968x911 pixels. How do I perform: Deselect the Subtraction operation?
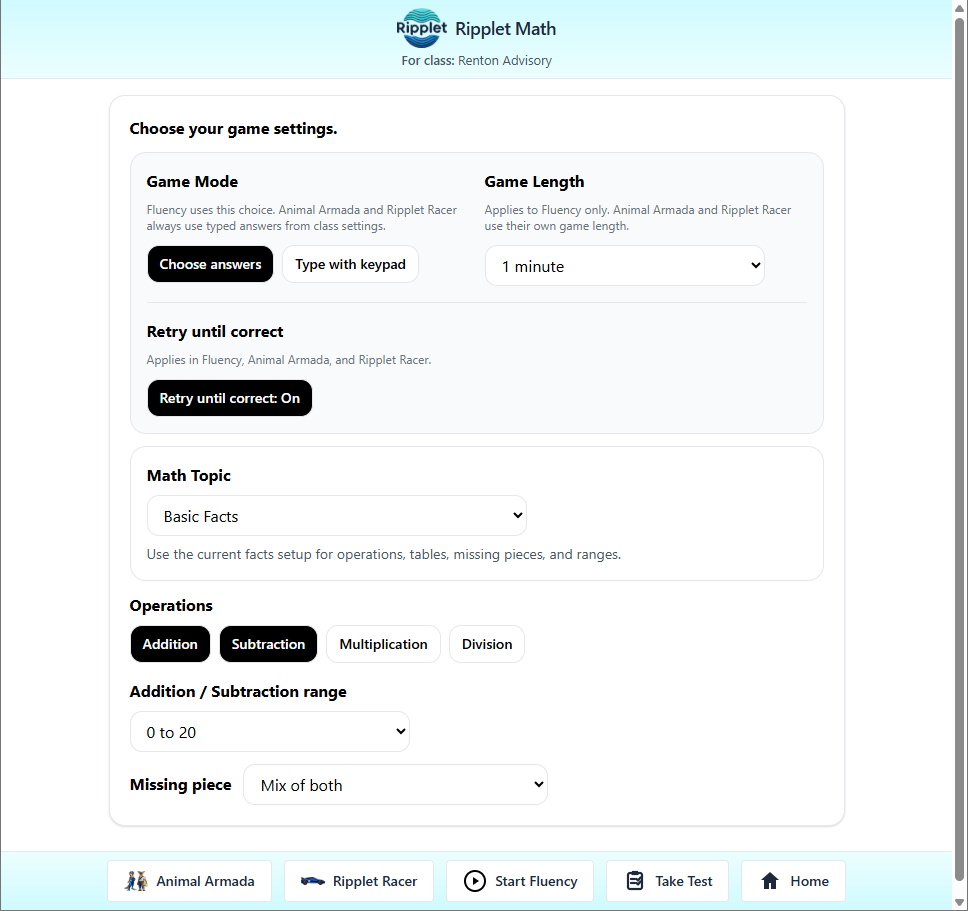pyautogui.click(x=268, y=644)
